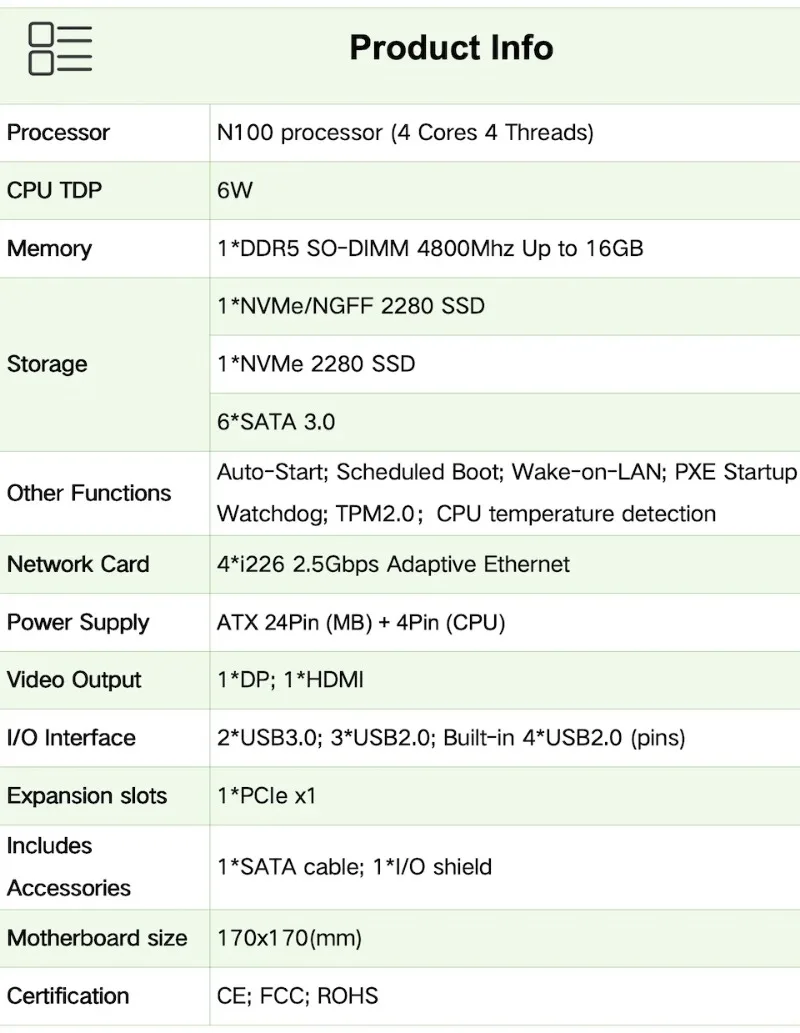Click the CE; FCC; ROHS certification value
800x1033 pixels.
click(297, 996)
